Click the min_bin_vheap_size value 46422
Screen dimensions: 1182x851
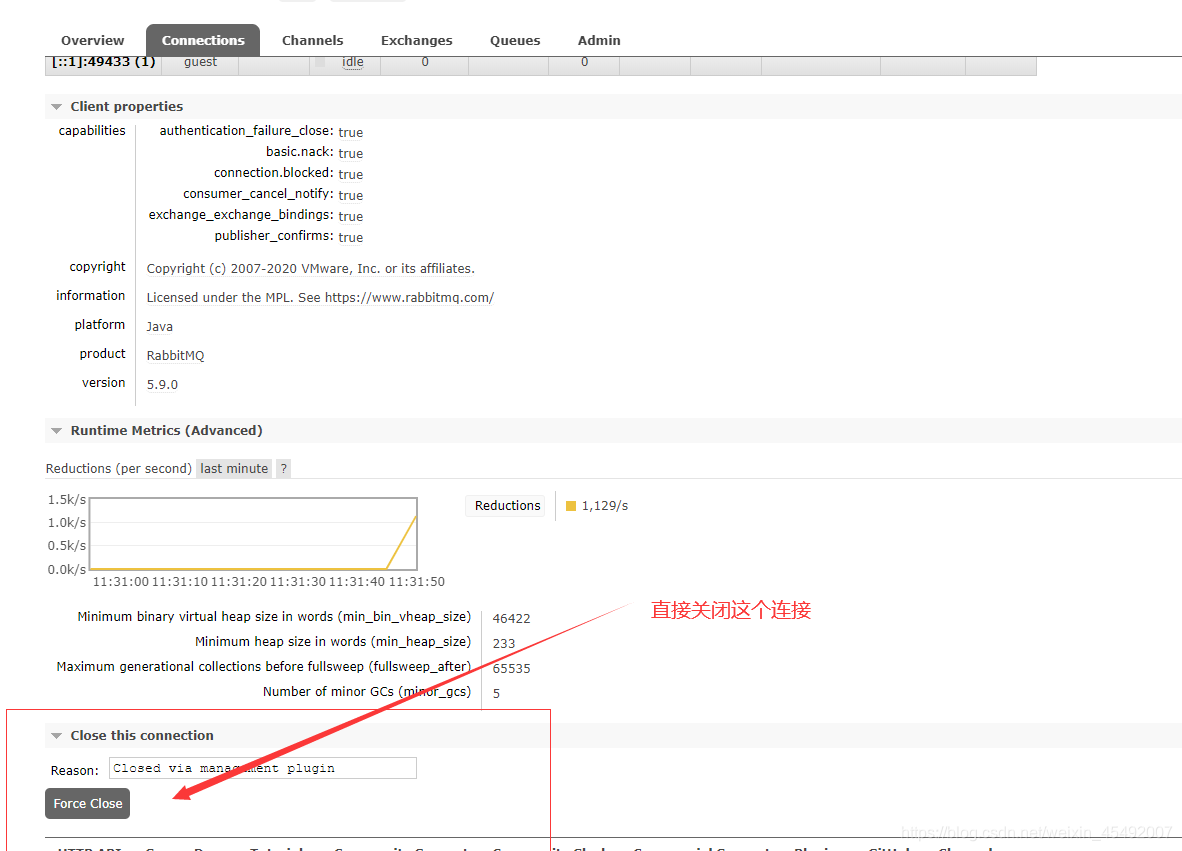pyautogui.click(x=511, y=619)
